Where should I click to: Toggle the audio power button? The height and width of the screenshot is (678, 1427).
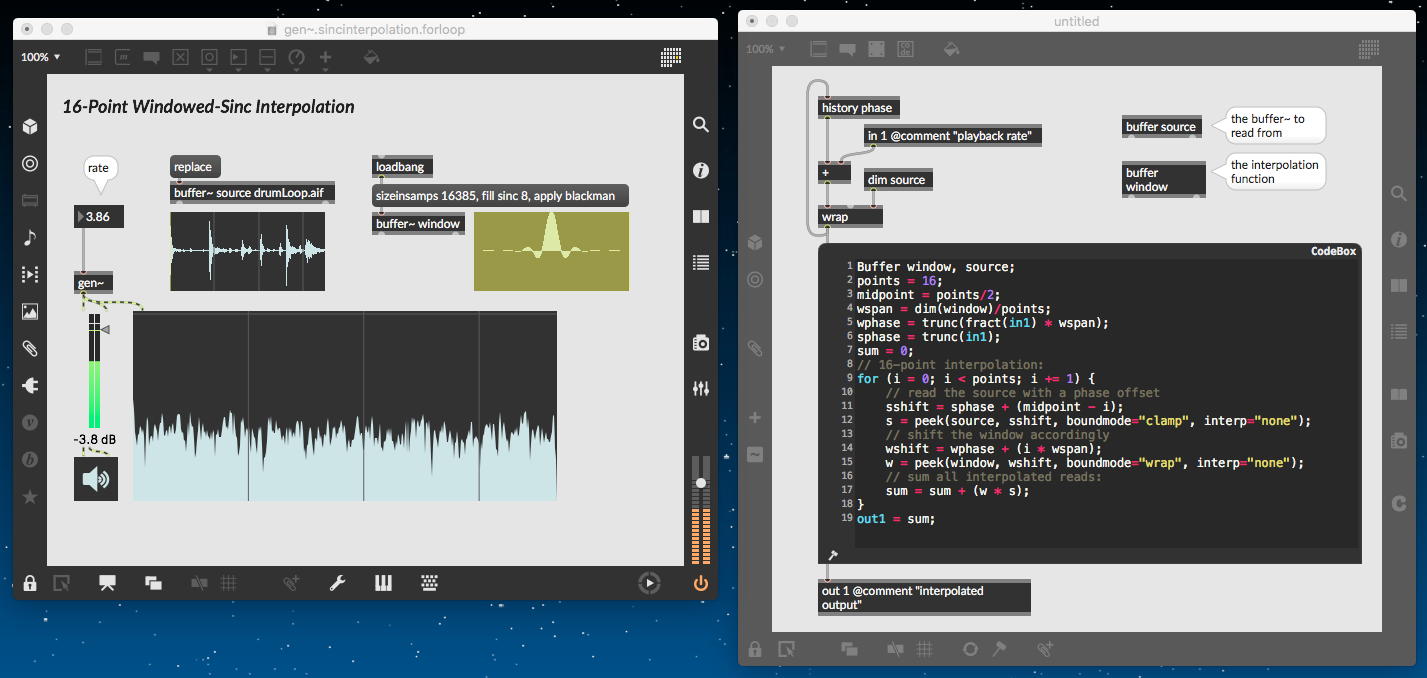[x=701, y=583]
